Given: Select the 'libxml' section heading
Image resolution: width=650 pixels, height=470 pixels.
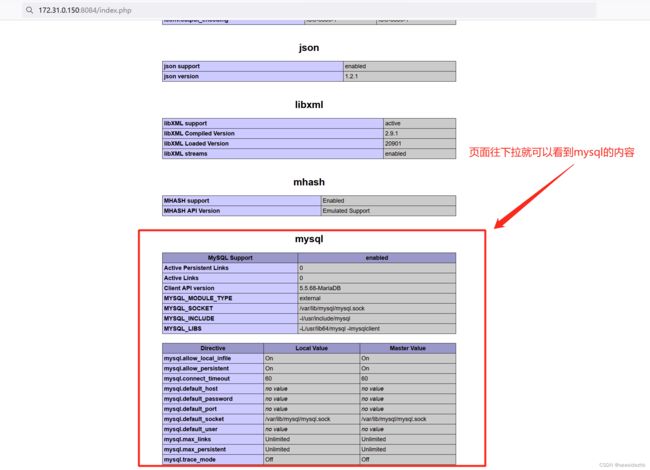Looking at the screenshot, I should click(x=309, y=105).
